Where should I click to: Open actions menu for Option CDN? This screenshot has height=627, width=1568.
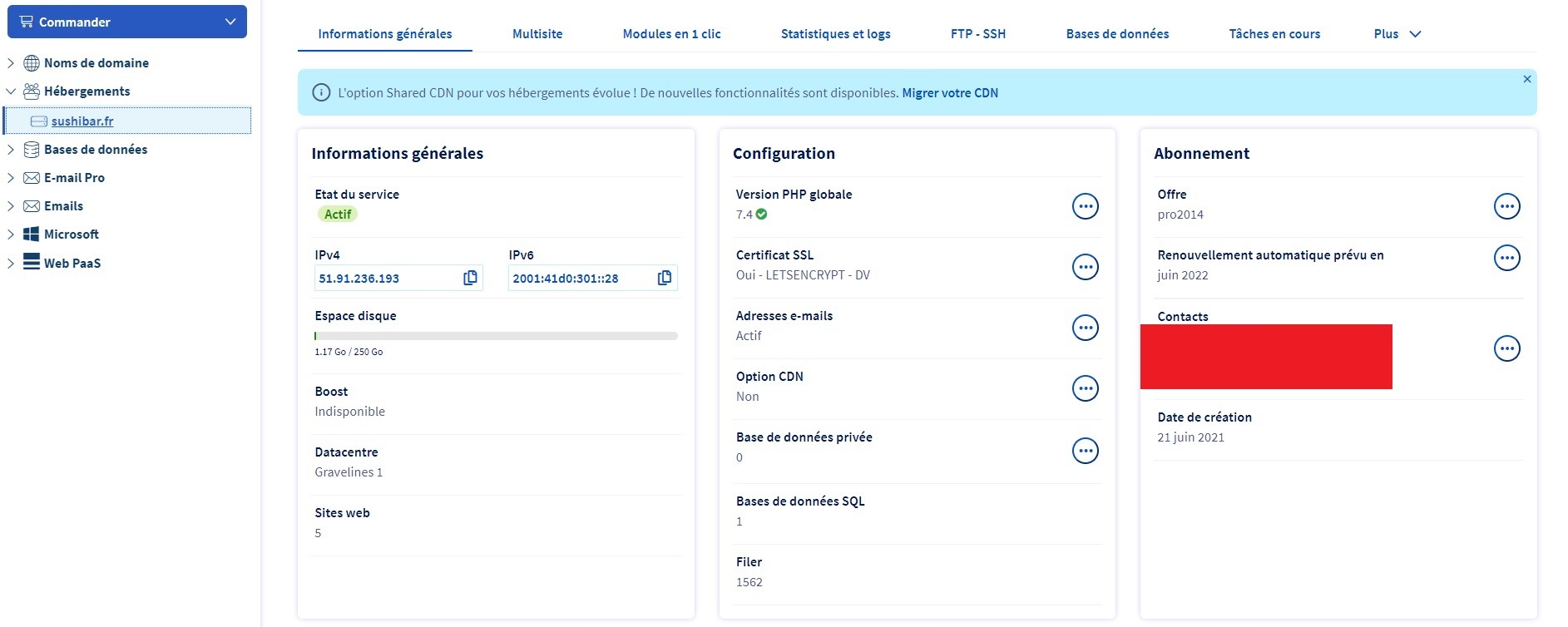point(1085,388)
